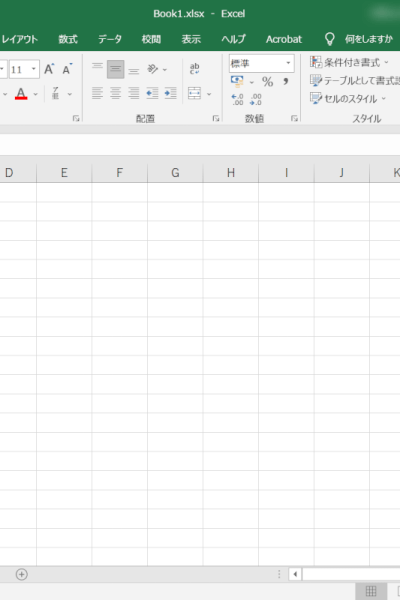
Task: Click the font size input showing 11
Action: [19, 69]
